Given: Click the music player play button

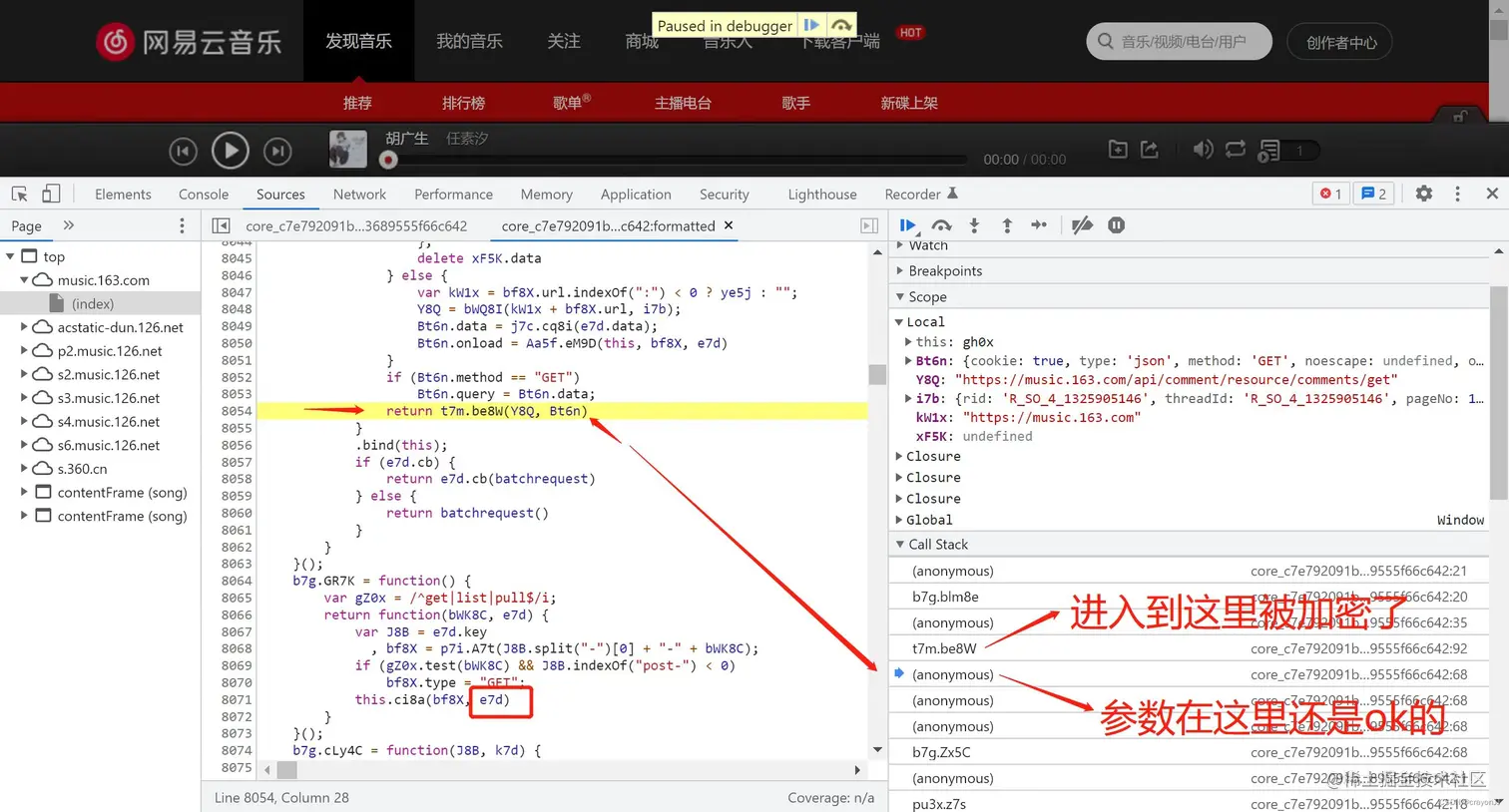Looking at the screenshot, I should (231, 151).
